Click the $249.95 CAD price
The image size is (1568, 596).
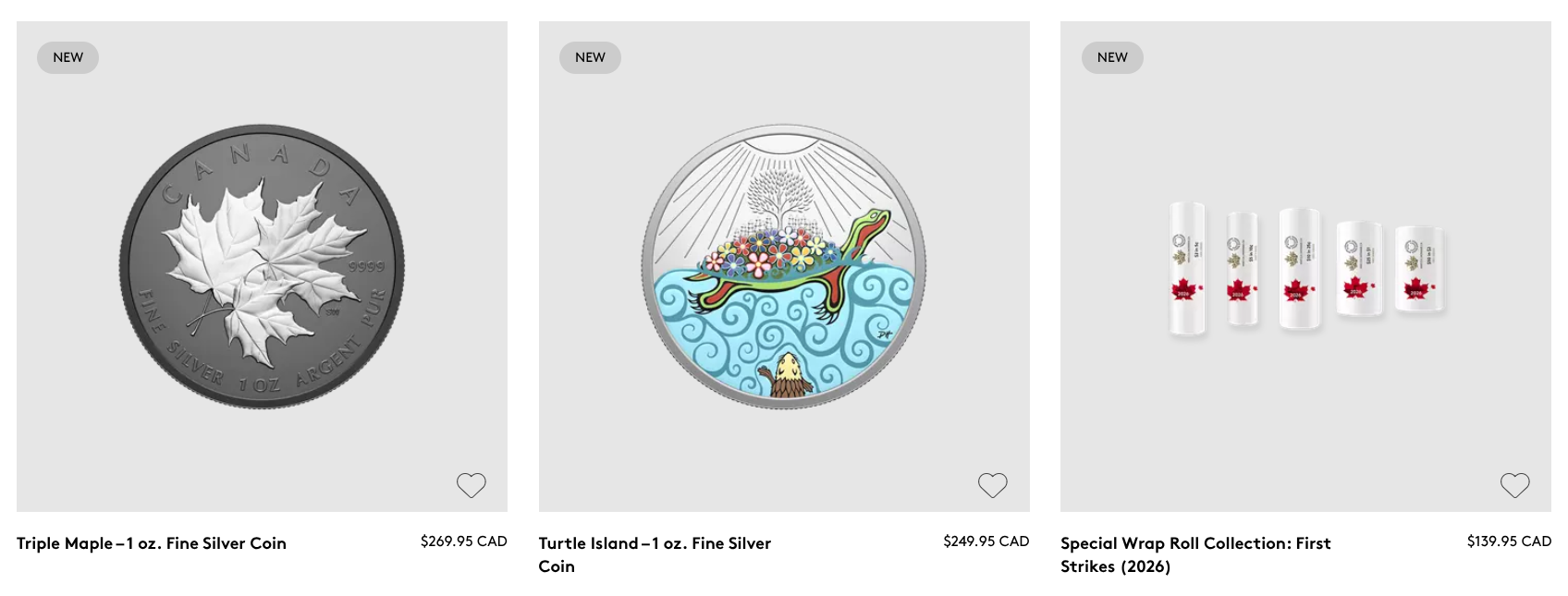coord(986,541)
